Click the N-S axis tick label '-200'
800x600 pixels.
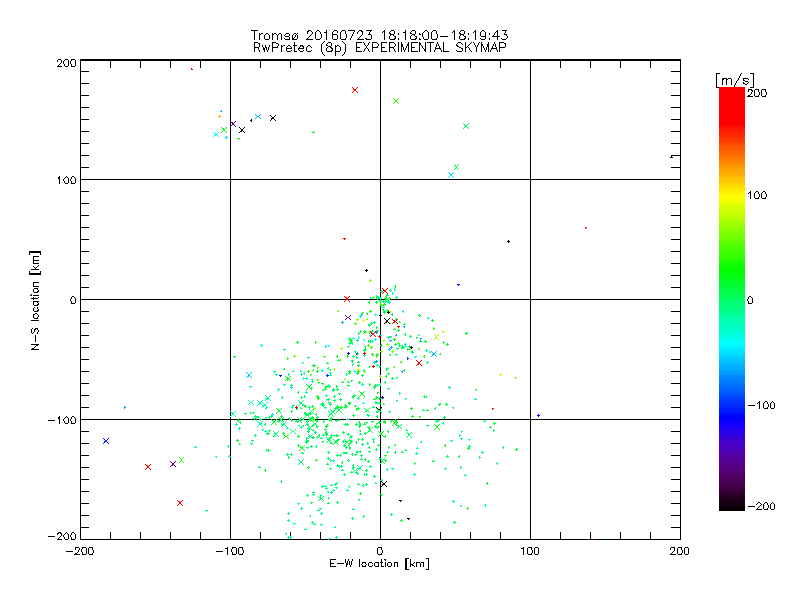tap(62, 536)
